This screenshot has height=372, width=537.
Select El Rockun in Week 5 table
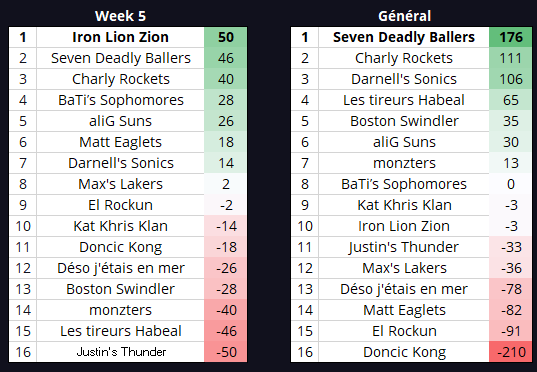pos(120,205)
